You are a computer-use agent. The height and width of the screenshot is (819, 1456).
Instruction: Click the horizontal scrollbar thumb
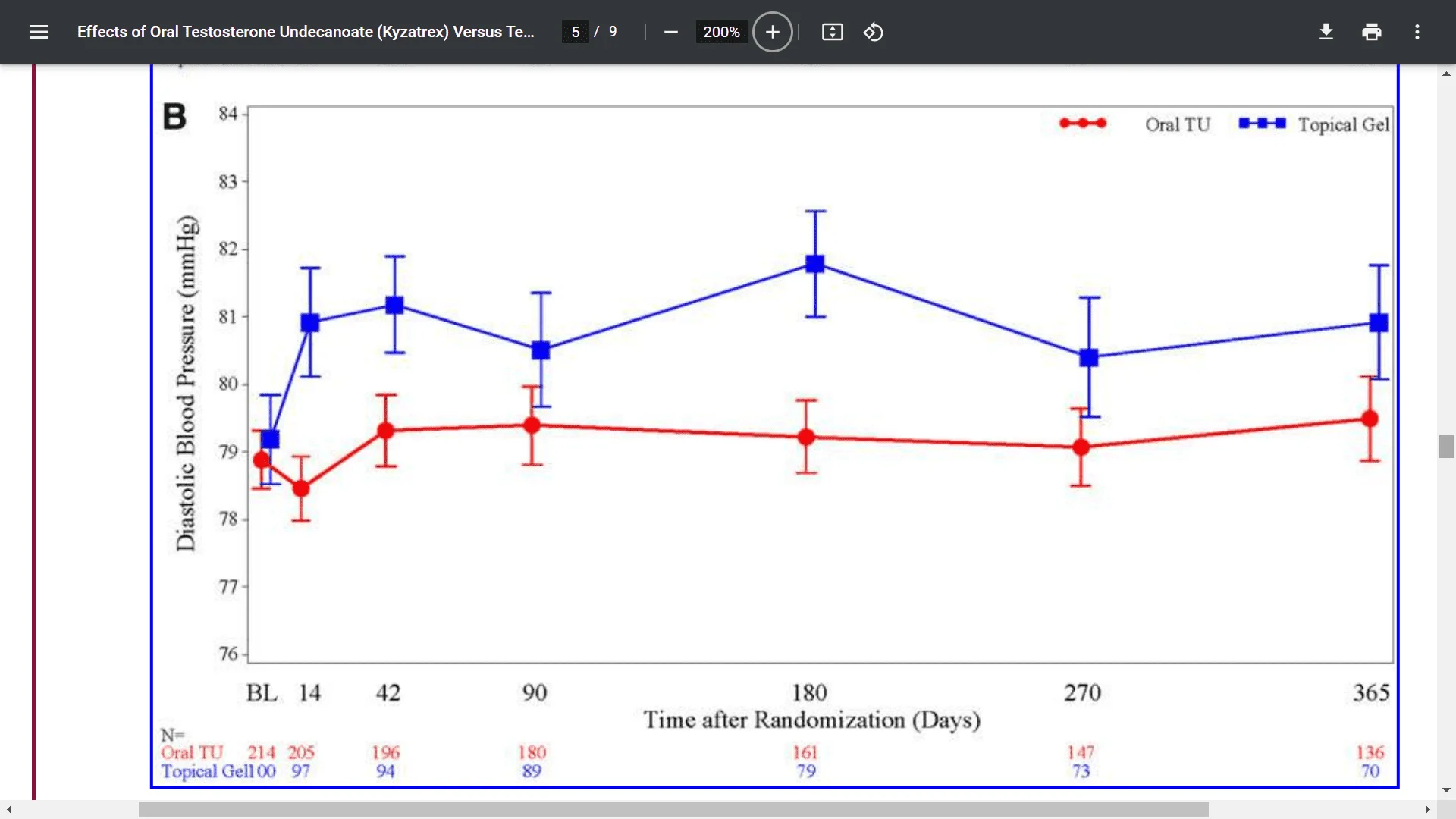click(673, 809)
